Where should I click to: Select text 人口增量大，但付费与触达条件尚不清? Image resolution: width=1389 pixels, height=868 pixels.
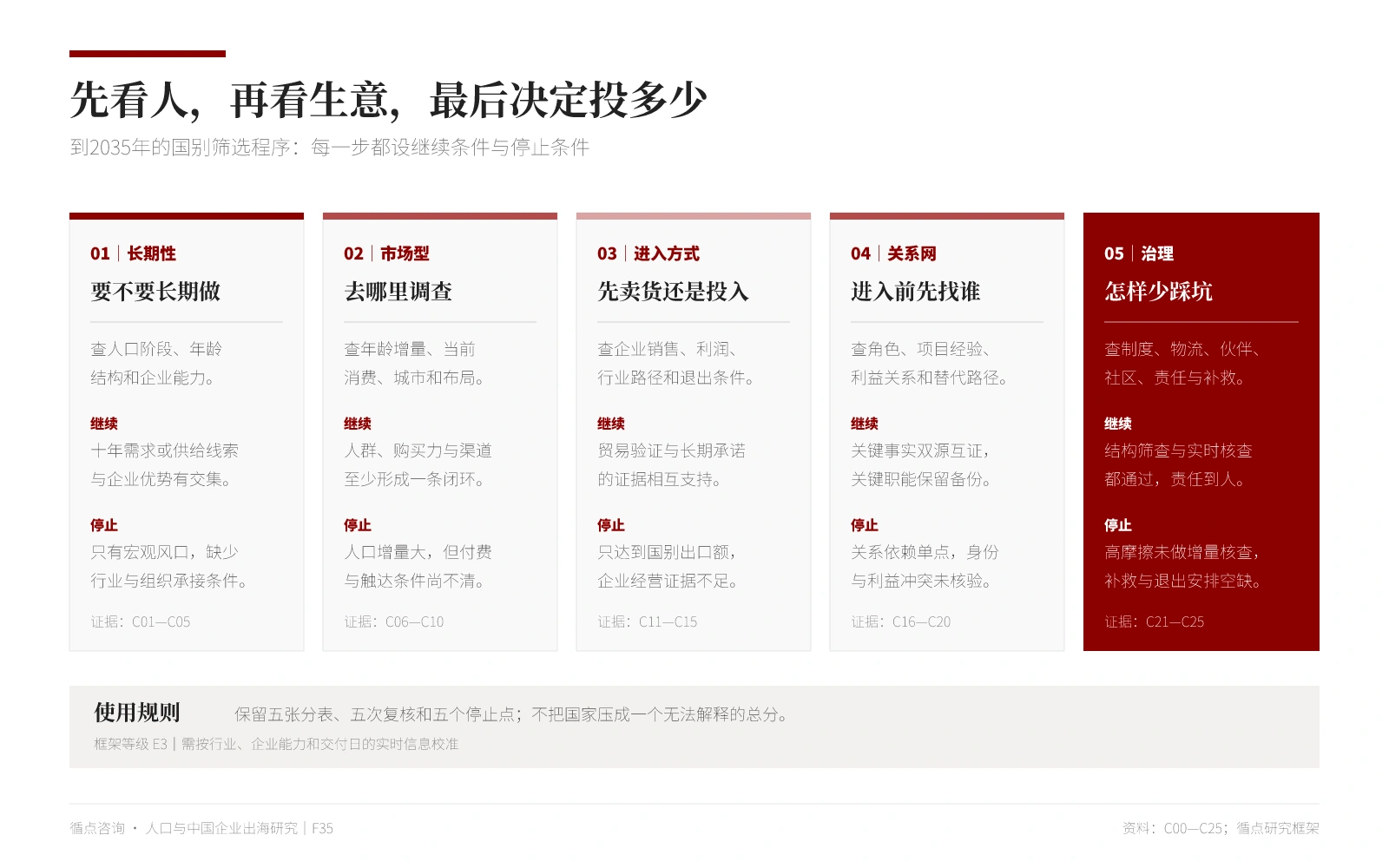click(418, 566)
